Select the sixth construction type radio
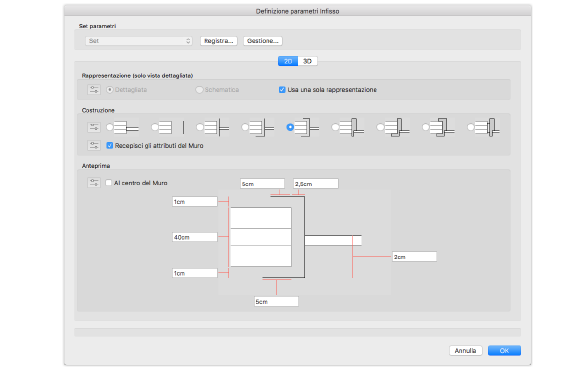574x373 pixels. pyautogui.click(x=335, y=127)
